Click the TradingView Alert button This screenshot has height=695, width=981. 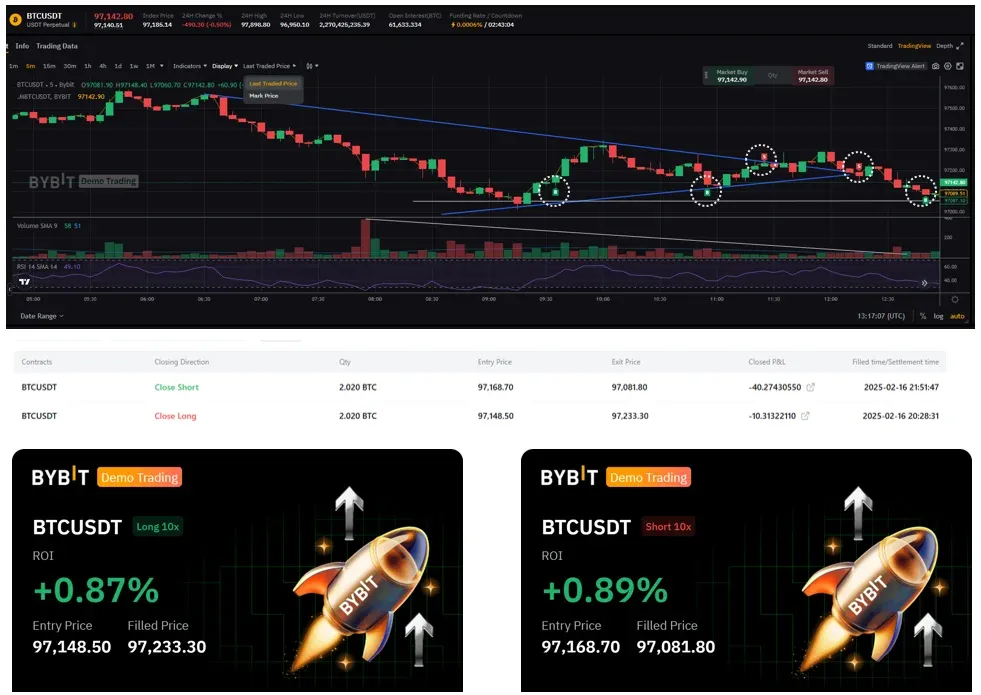[895, 66]
